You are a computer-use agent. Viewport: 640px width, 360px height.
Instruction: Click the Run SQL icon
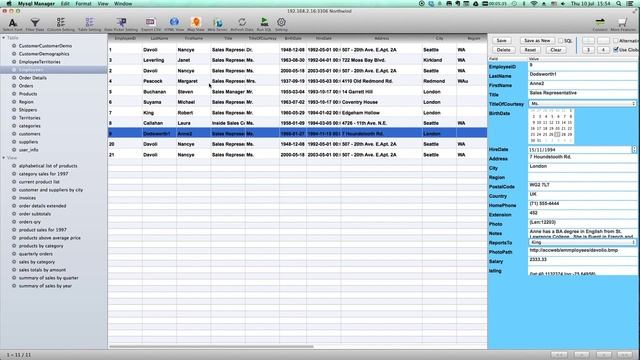click(264, 22)
